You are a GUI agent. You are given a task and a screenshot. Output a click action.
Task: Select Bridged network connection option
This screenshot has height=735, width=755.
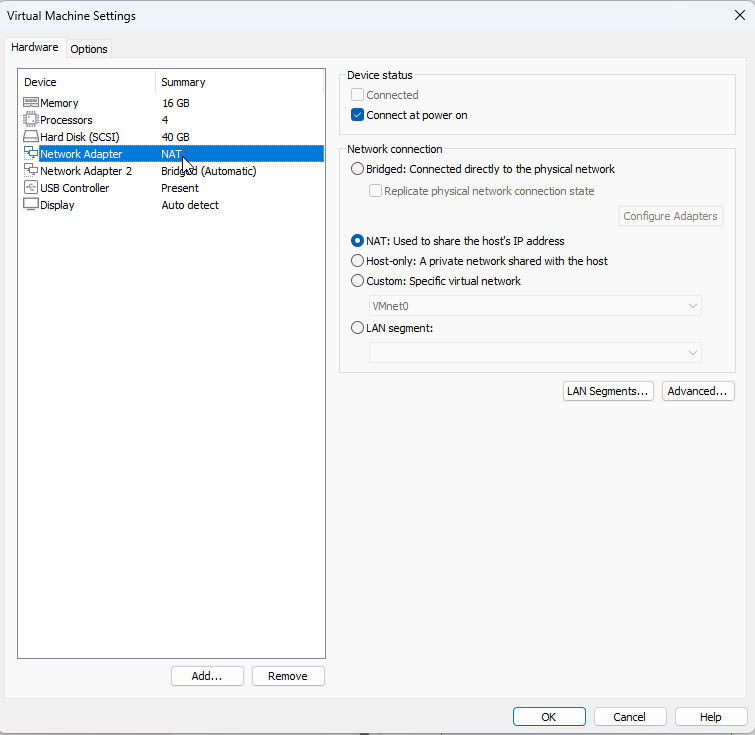[358, 169]
